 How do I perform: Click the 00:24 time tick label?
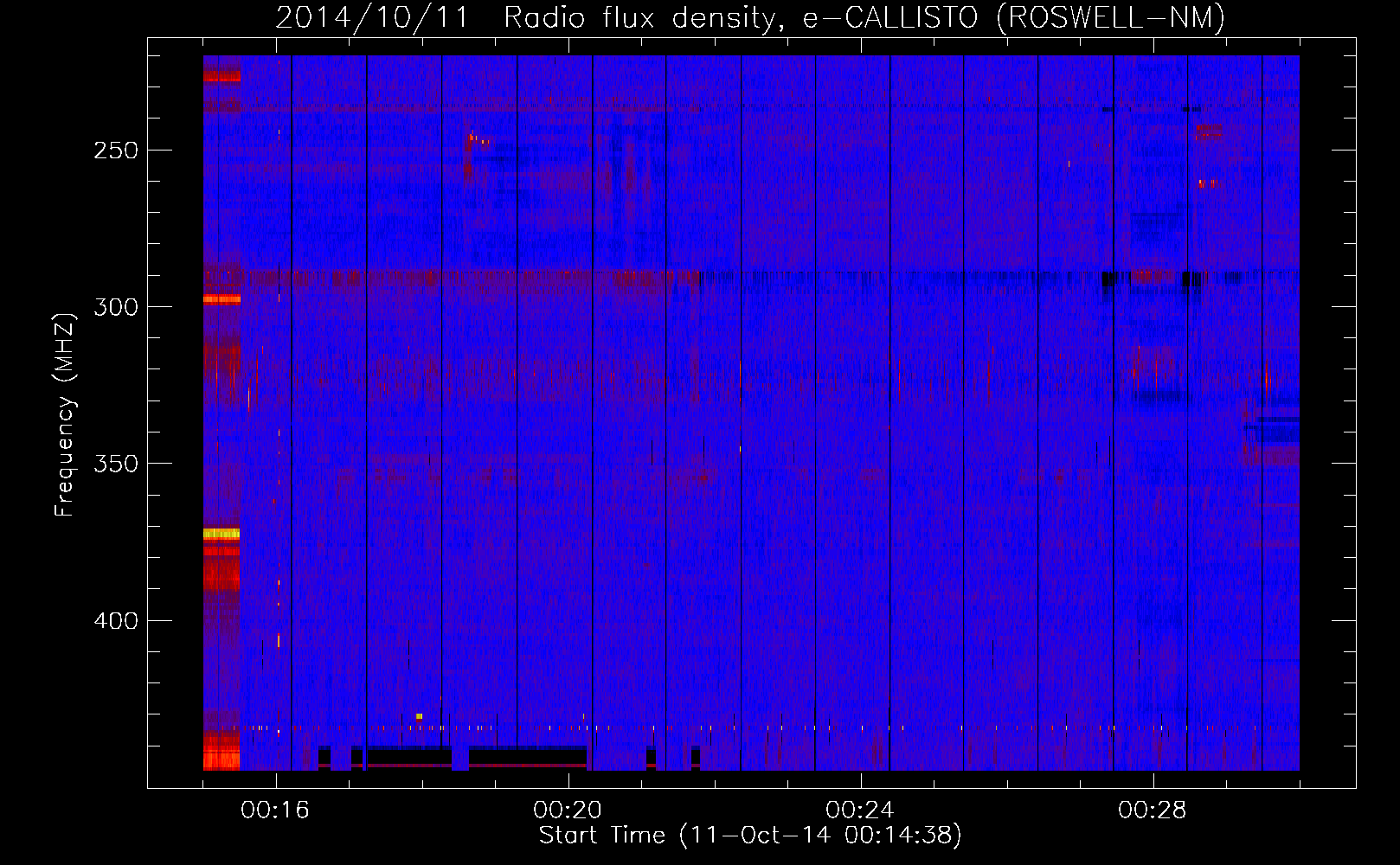click(x=860, y=811)
